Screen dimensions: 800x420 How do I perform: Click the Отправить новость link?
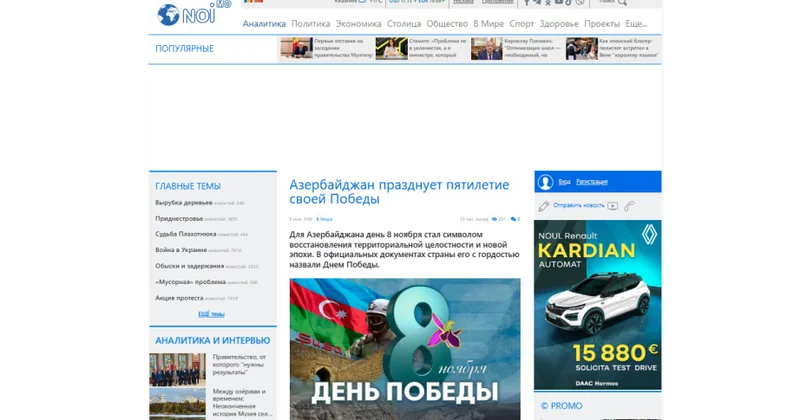(x=579, y=205)
